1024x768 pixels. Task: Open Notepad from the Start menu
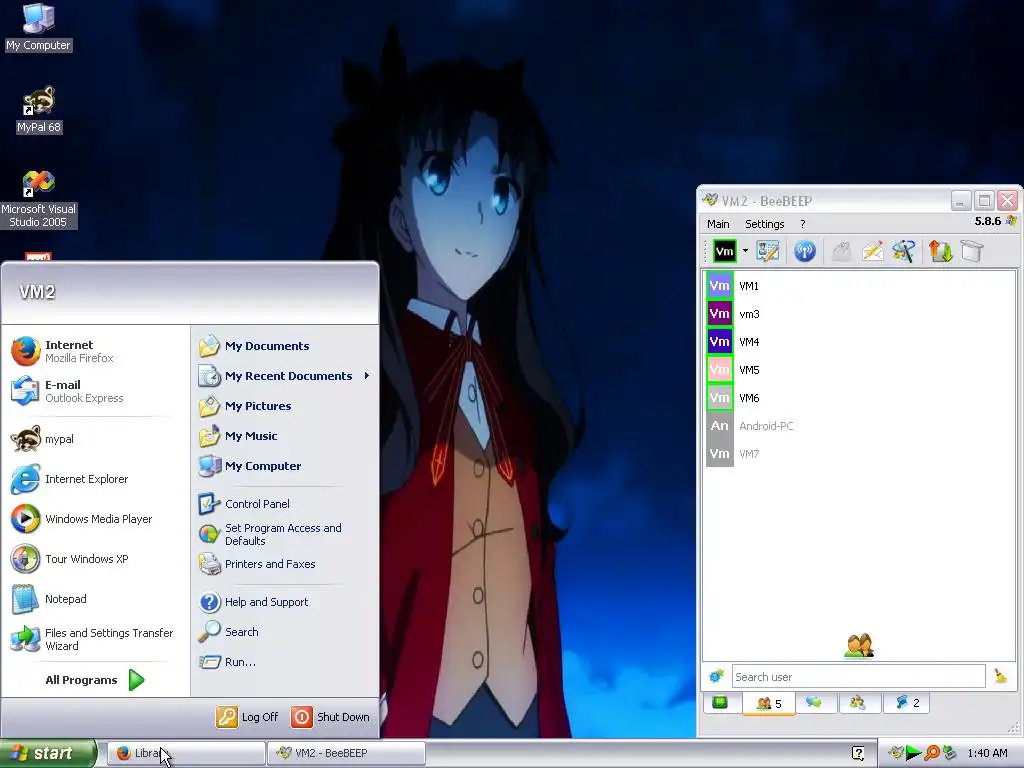(95, 599)
